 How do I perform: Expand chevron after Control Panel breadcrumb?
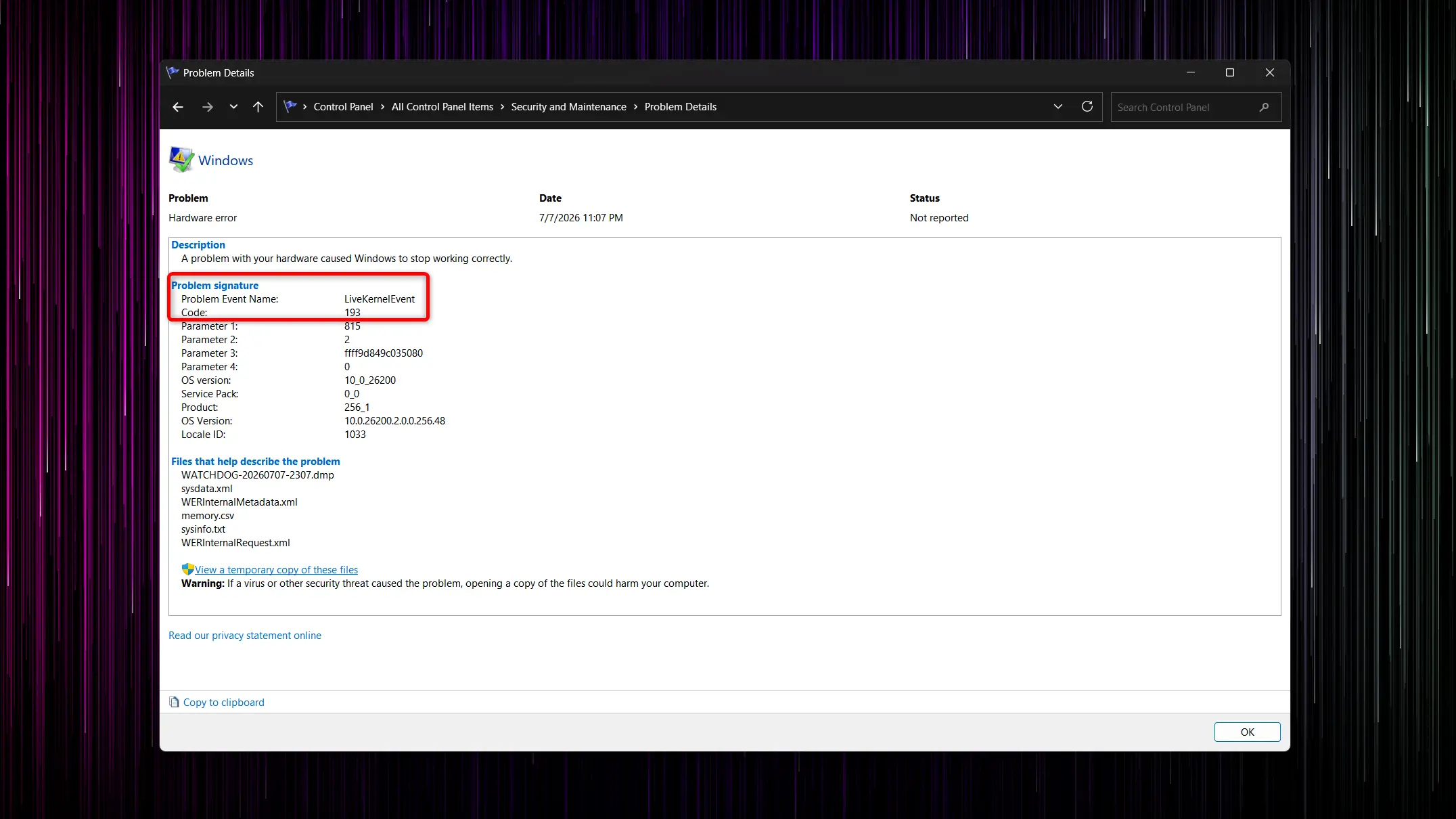pyautogui.click(x=383, y=107)
